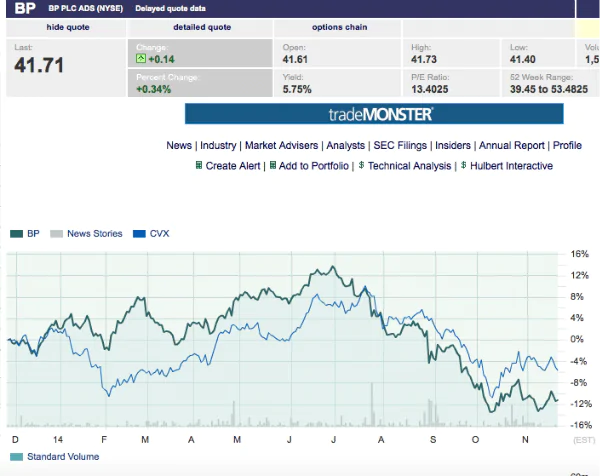The width and height of the screenshot is (600, 476).
Task: Click the Percent Change value +0.34%
Action: [x=153, y=89]
